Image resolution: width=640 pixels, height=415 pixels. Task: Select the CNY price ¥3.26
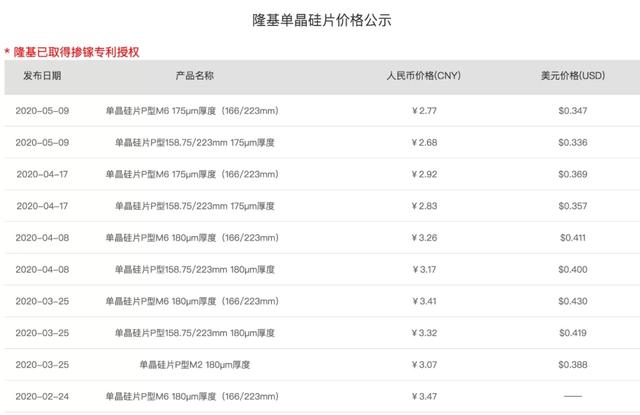[424, 237]
